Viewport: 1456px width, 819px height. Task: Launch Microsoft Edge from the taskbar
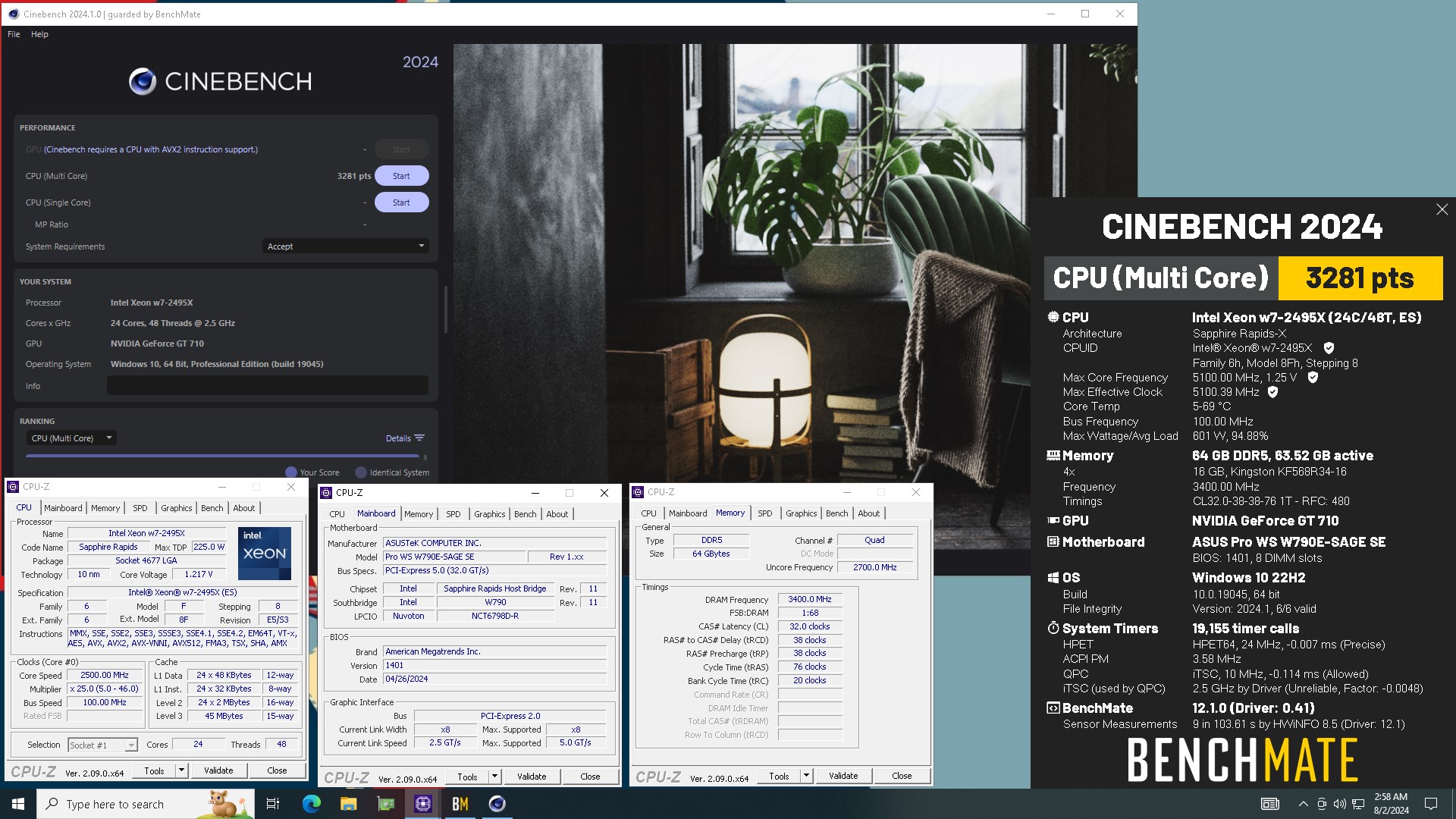click(311, 804)
